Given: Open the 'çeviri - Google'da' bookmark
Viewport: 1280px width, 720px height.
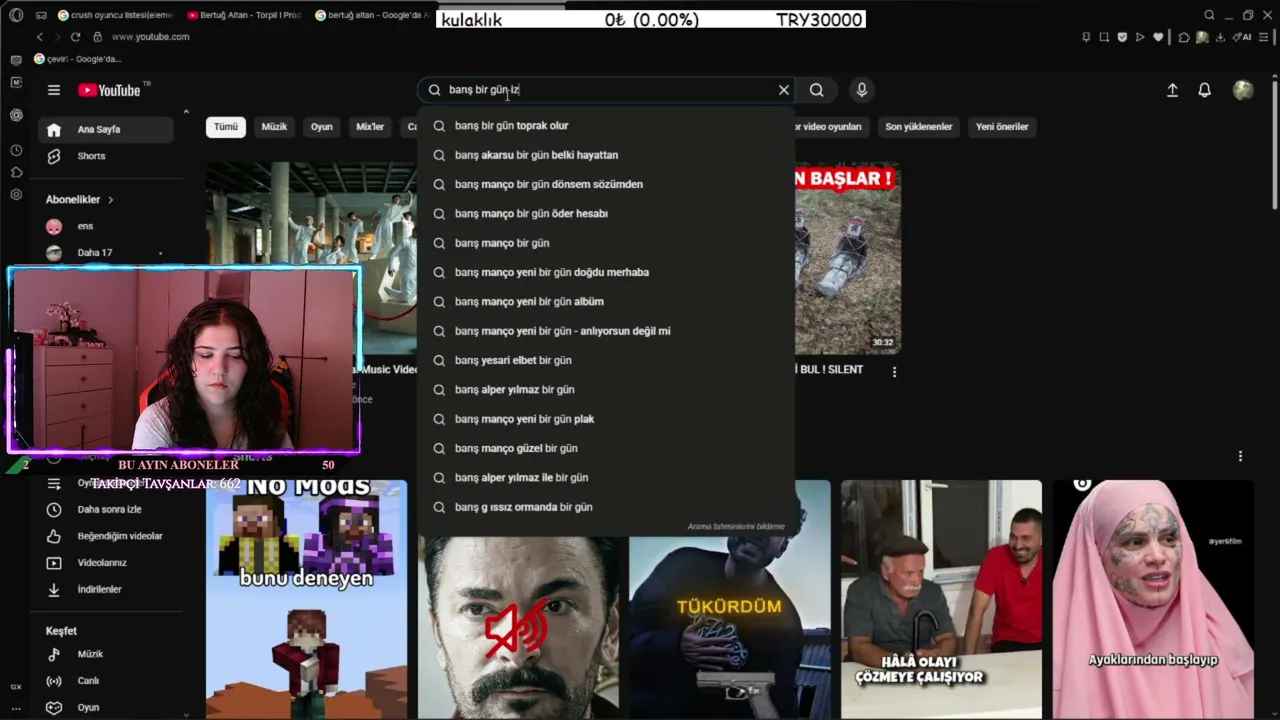Looking at the screenshot, I should [78, 59].
